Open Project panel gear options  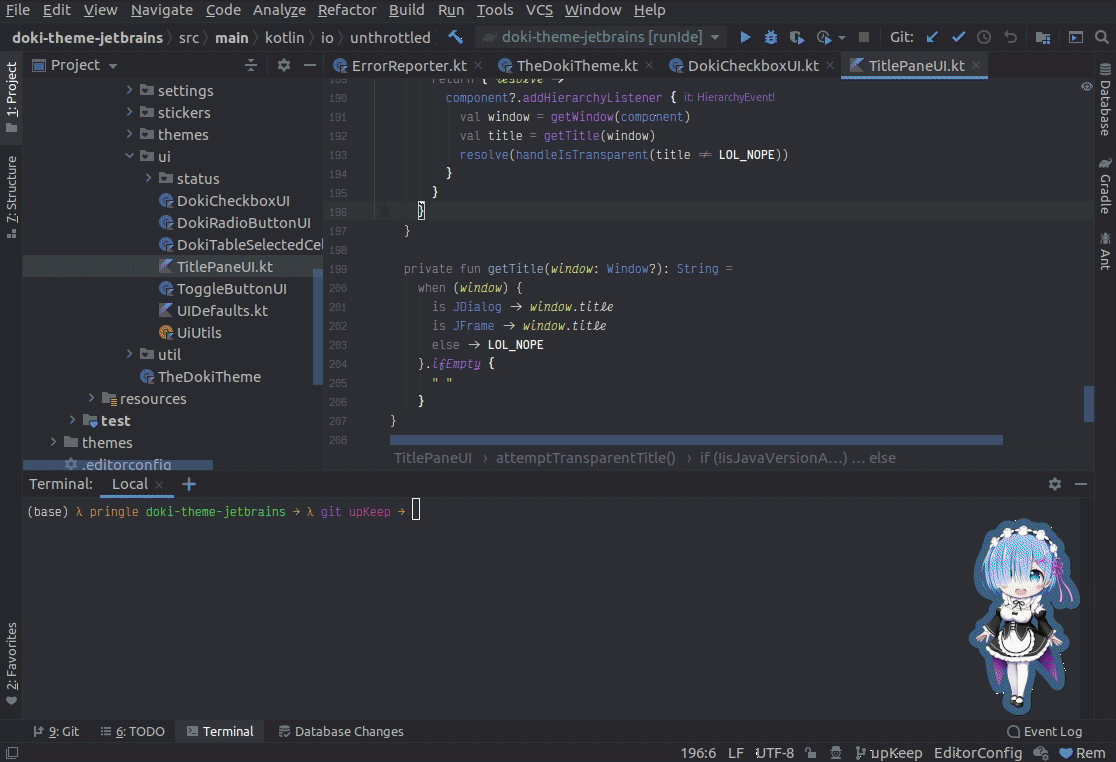click(x=283, y=65)
